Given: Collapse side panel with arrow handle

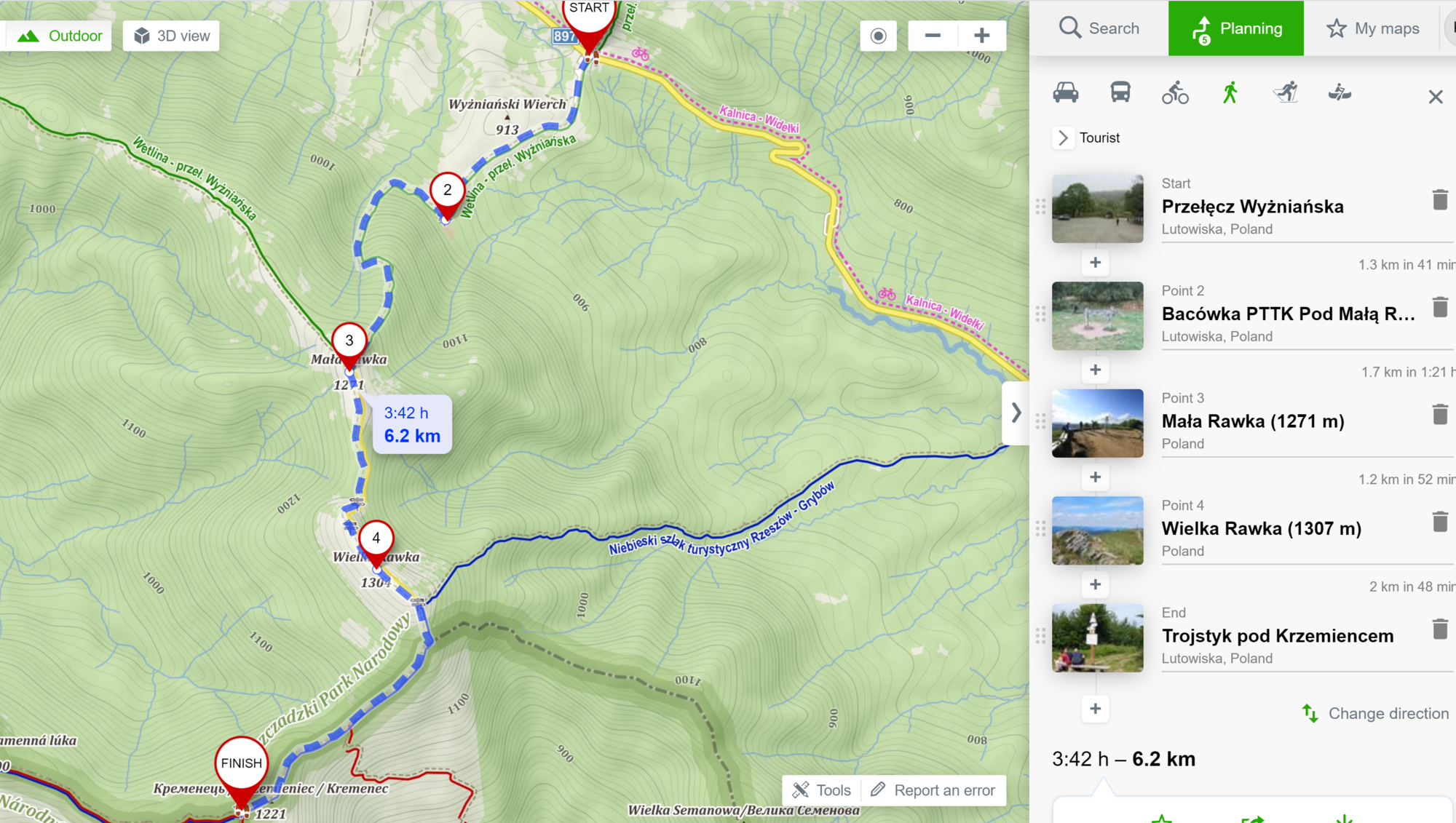Looking at the screenshot, I should click(1016, 413).
